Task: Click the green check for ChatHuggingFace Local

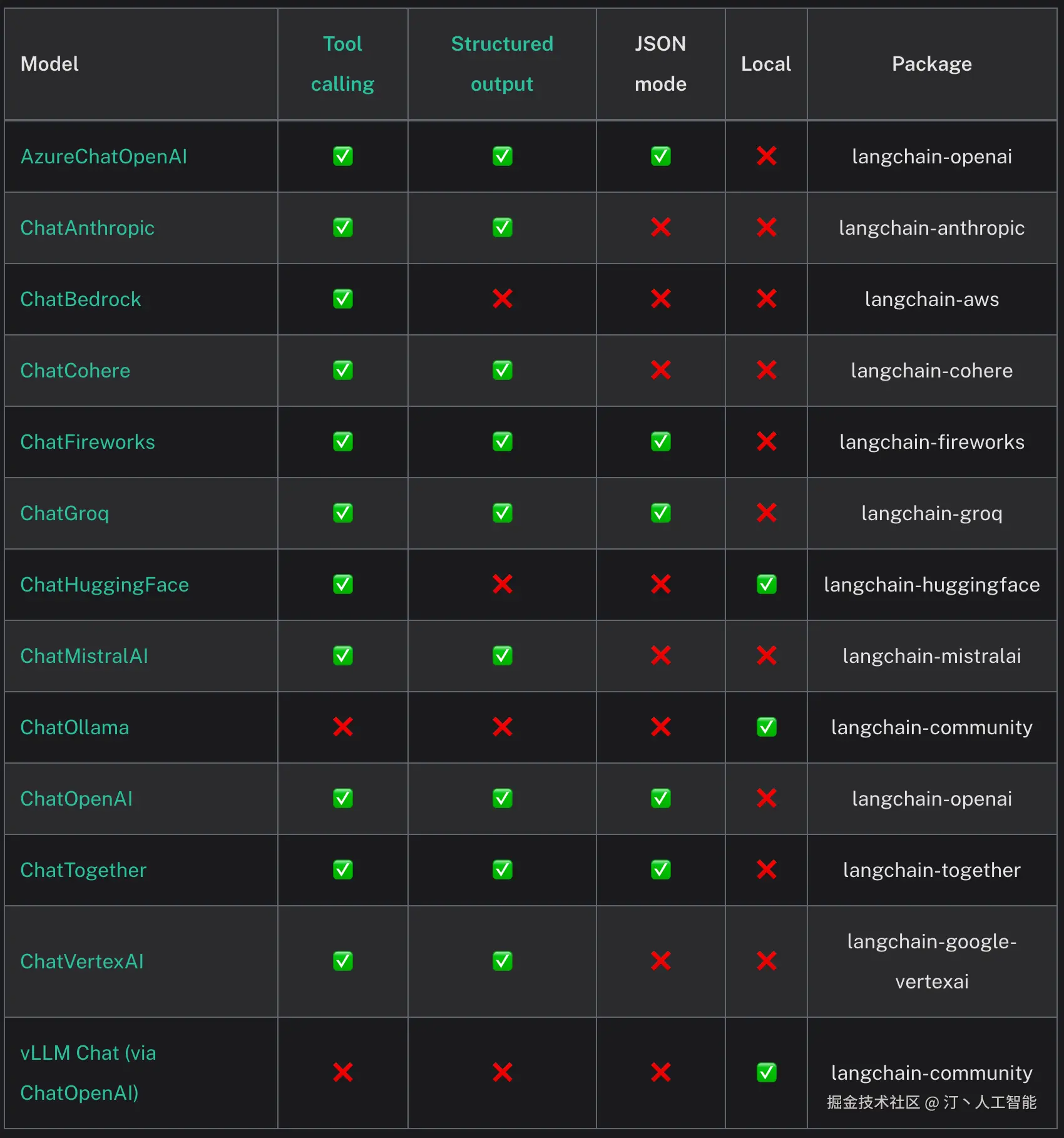Action: [767, 585]
